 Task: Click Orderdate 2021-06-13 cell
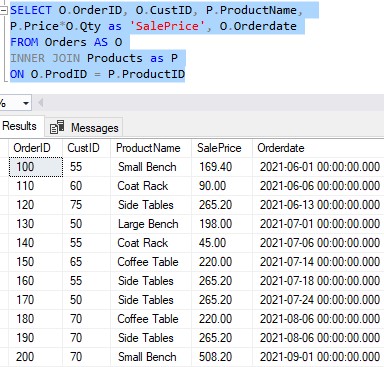(x=318, y=205)
